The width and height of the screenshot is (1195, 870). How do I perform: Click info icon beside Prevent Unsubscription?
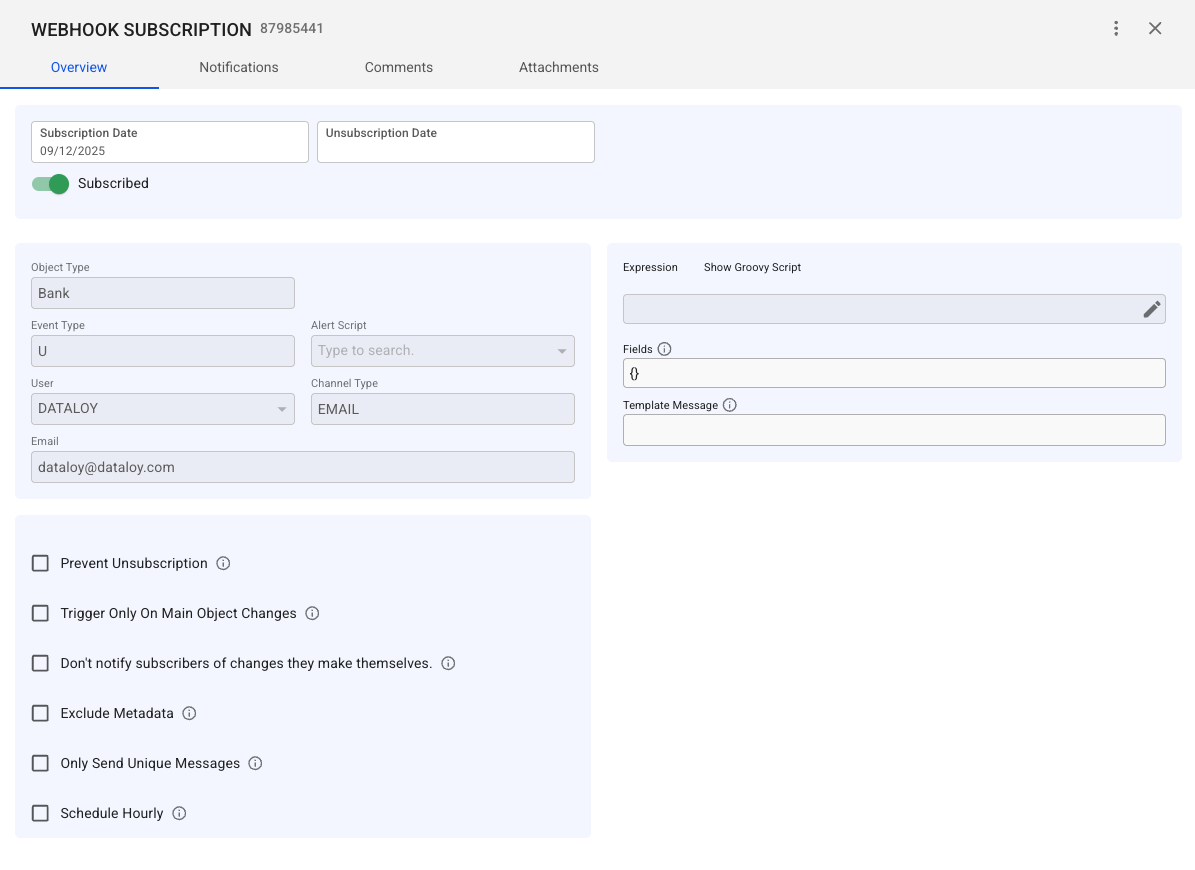223,564
